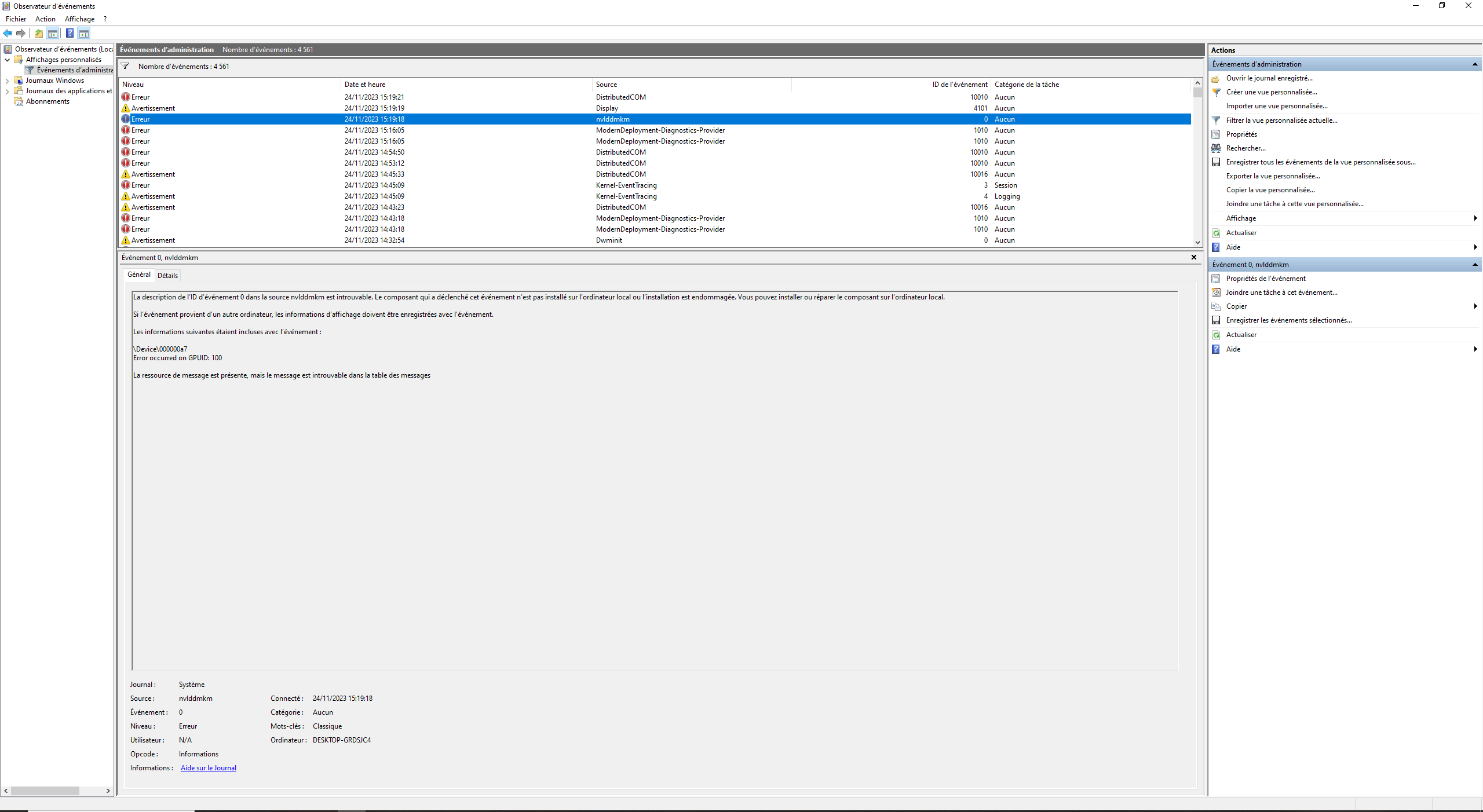1483x812 pixels.
Task: Click the Back arrow toolbar icon
Action: (8, 33)
